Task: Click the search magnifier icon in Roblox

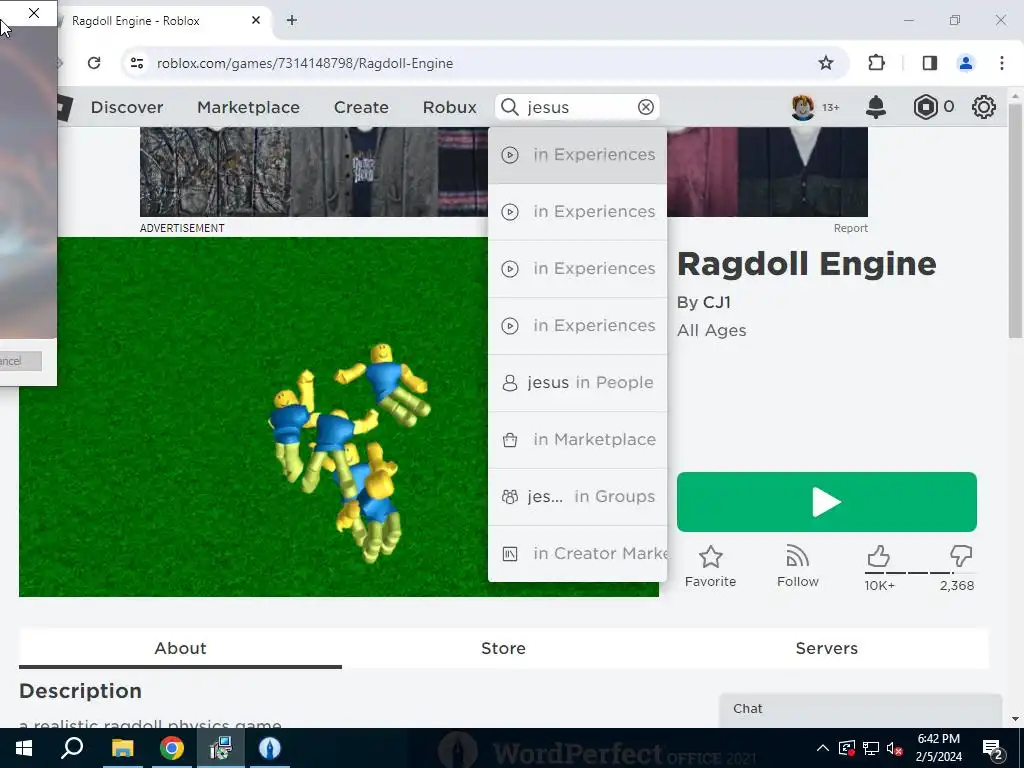Action: click(509, 107)
